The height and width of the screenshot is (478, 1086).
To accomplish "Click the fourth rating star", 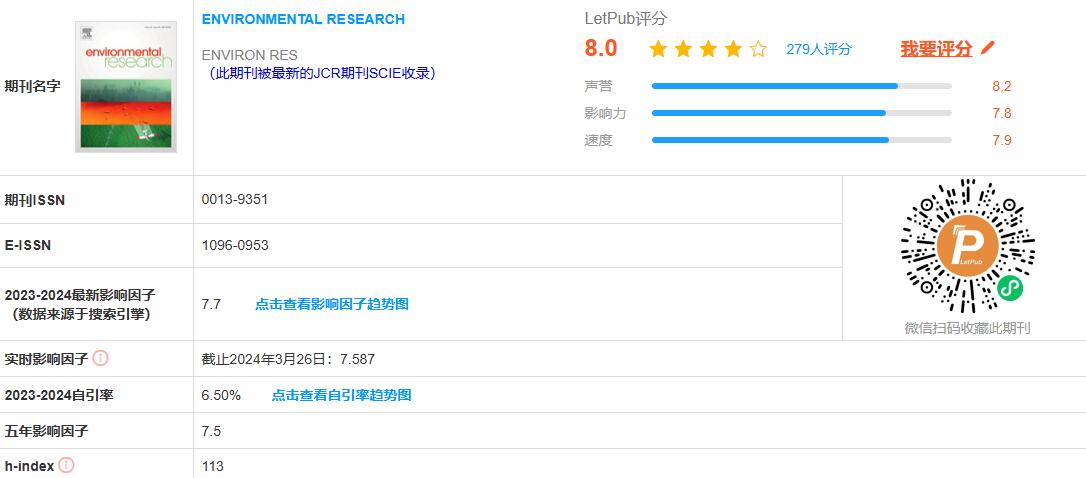I will tap(733, 49).
